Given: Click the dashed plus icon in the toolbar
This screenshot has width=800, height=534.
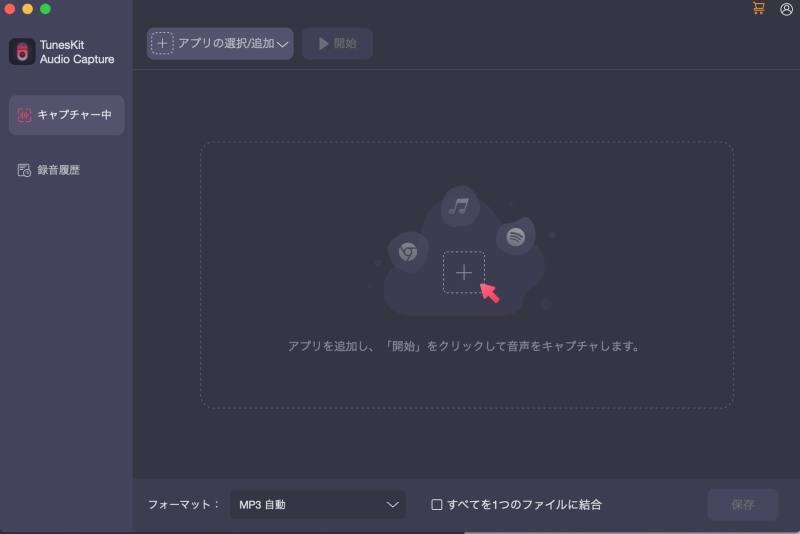Looking at the screenshot, I should tap(162, 43).
